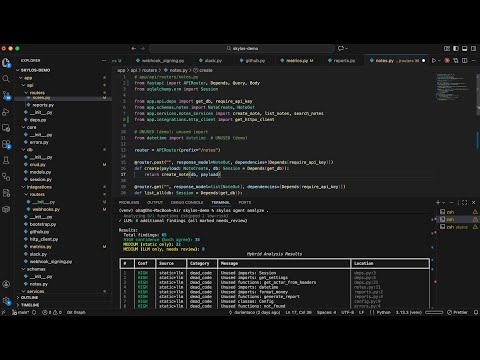480x360 pixels.
Task: Open reports.py in explorer tree
Action: pyautogui.click(x=43, y=105)
